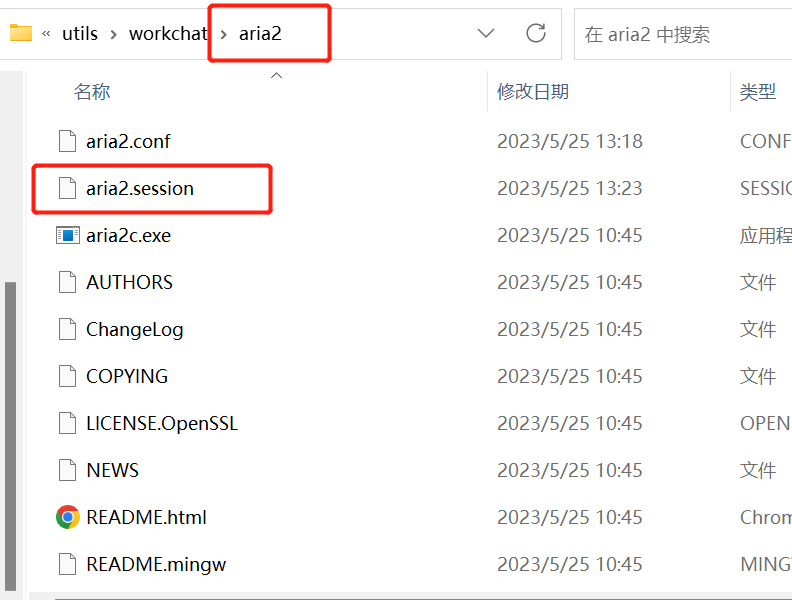Select the aria2c.exe file name

(128, 235)
